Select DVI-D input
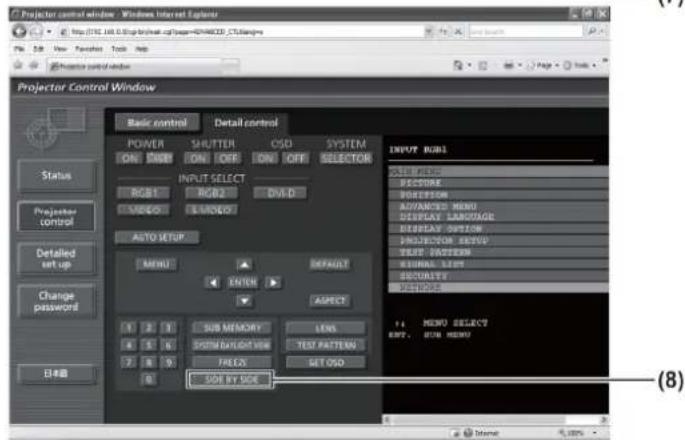The image size is (685, 440). [280, 193]
